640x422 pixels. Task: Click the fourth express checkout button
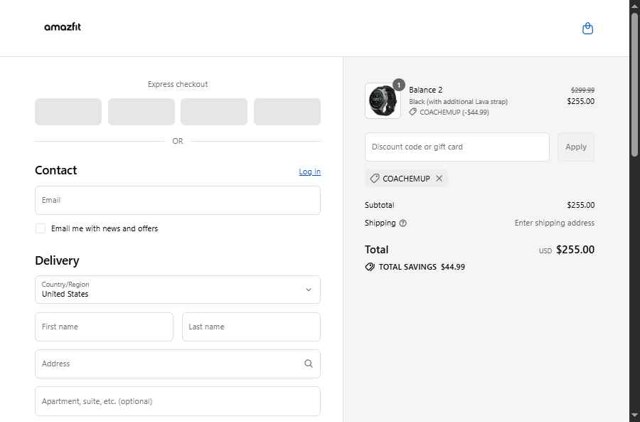click(287, 111)
